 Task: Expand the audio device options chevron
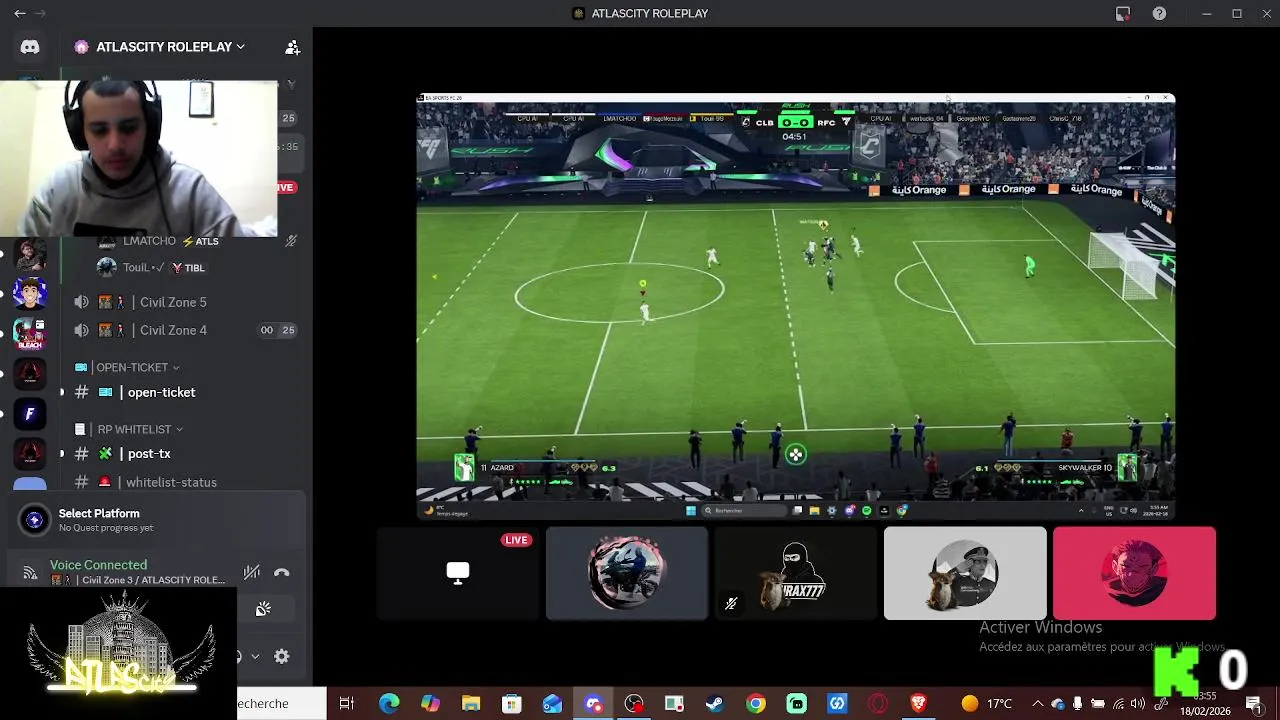point(255,657)
